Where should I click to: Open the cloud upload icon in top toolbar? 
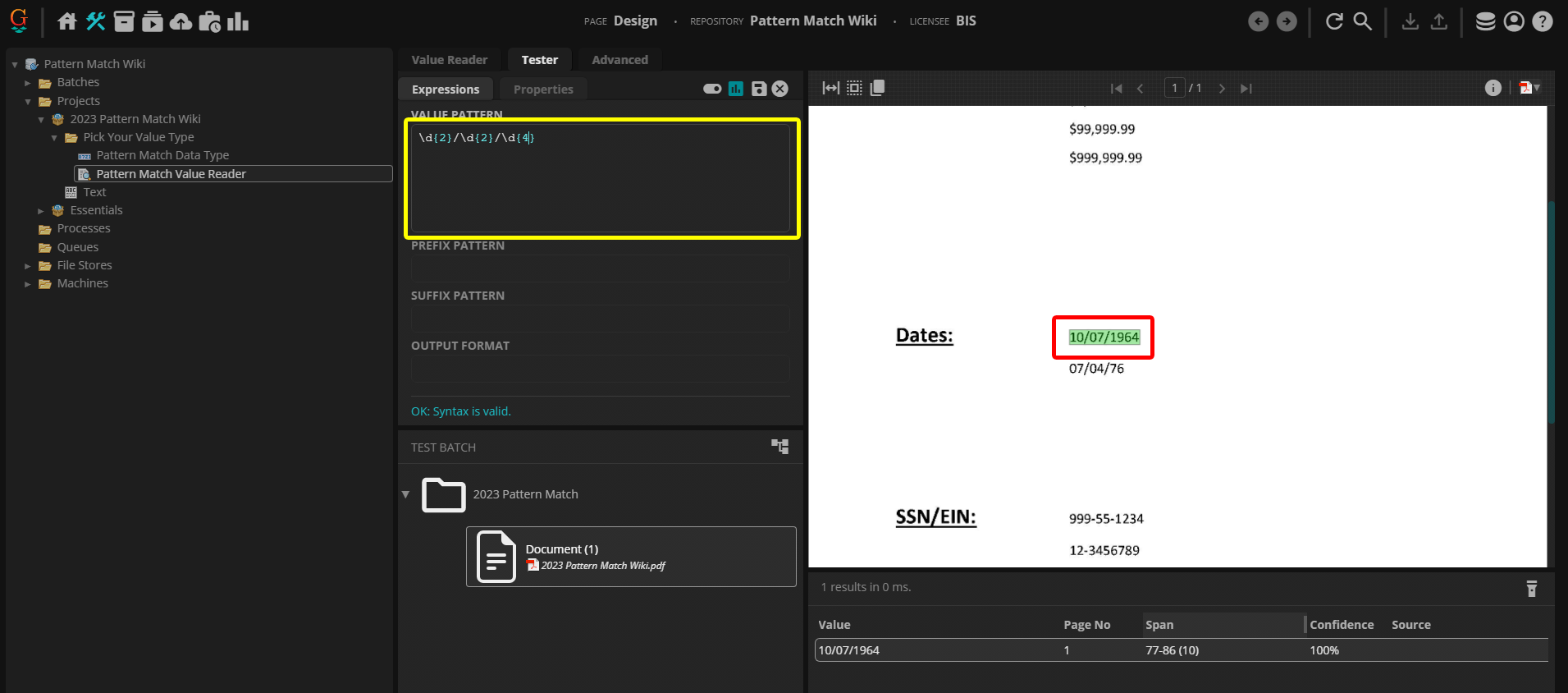pos(181,21)
